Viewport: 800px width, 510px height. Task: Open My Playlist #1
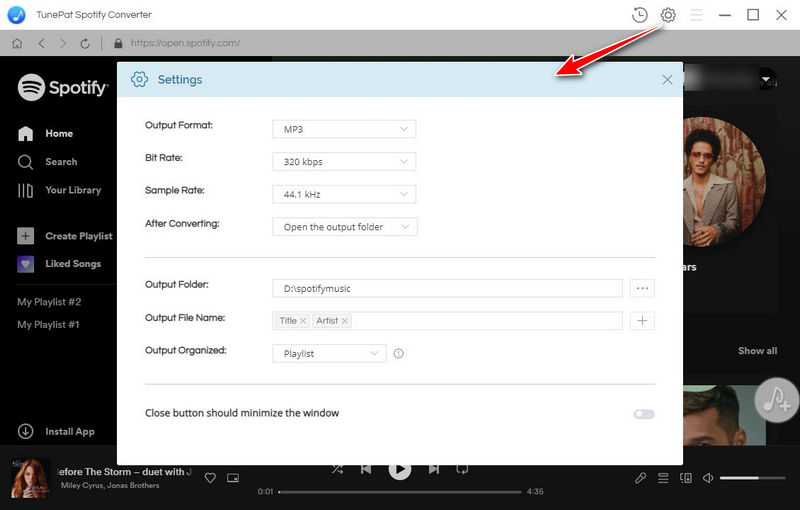tap(48, 325)
